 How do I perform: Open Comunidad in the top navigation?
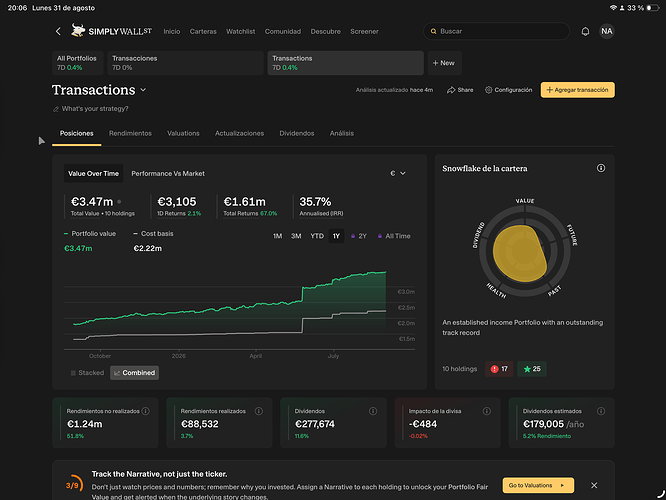pos(282,31)
